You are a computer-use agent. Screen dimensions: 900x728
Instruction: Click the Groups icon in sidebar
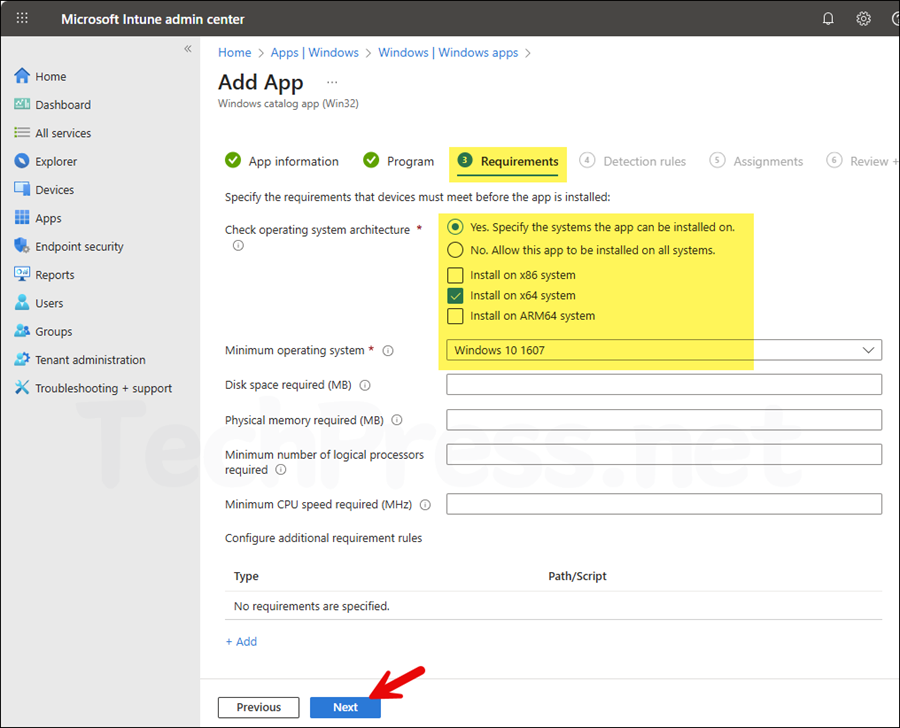click(22, 331)
